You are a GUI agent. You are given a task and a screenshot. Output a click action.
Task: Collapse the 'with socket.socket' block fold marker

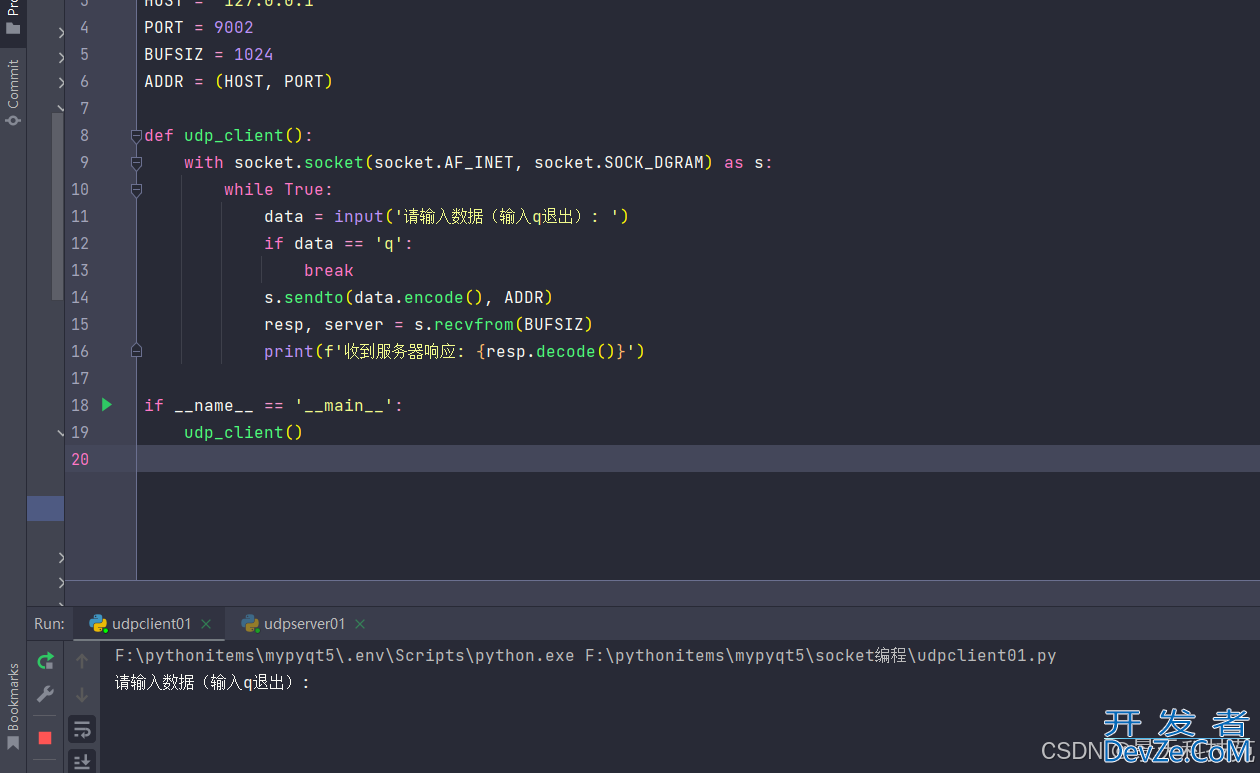pos(136,162)
